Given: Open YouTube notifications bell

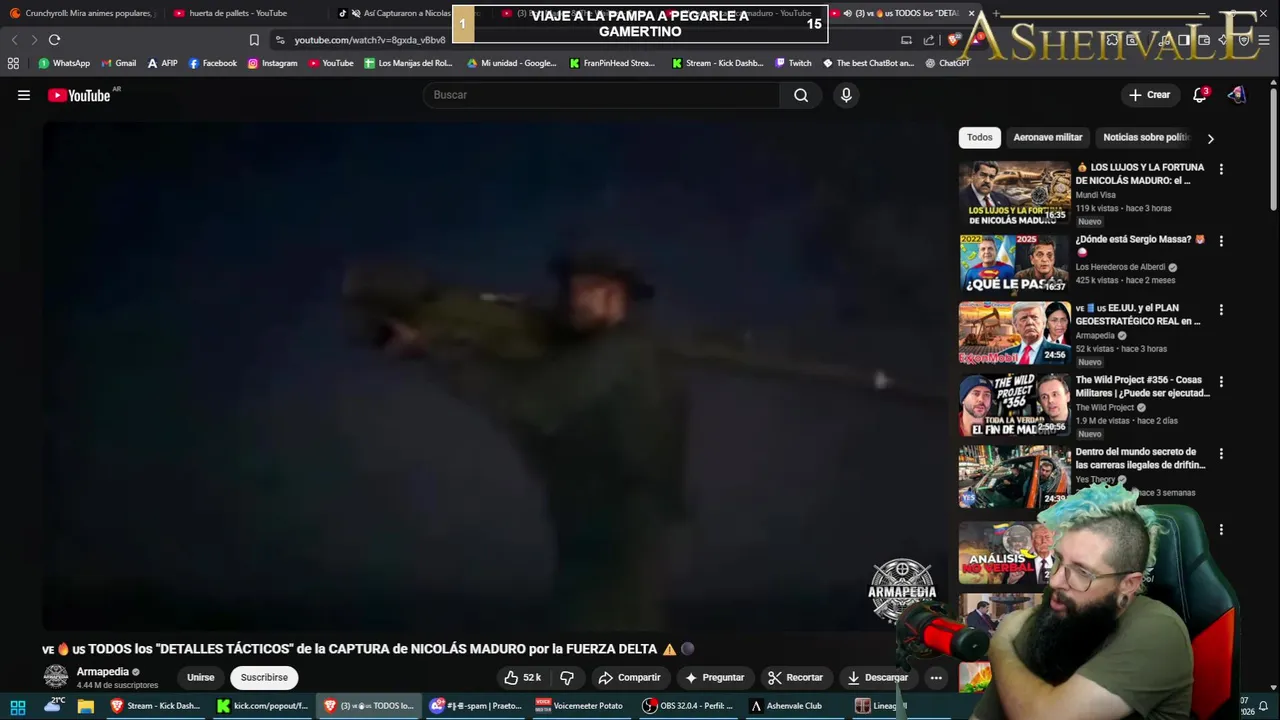Looking at the screenshot, I should tap(1199, 95).
